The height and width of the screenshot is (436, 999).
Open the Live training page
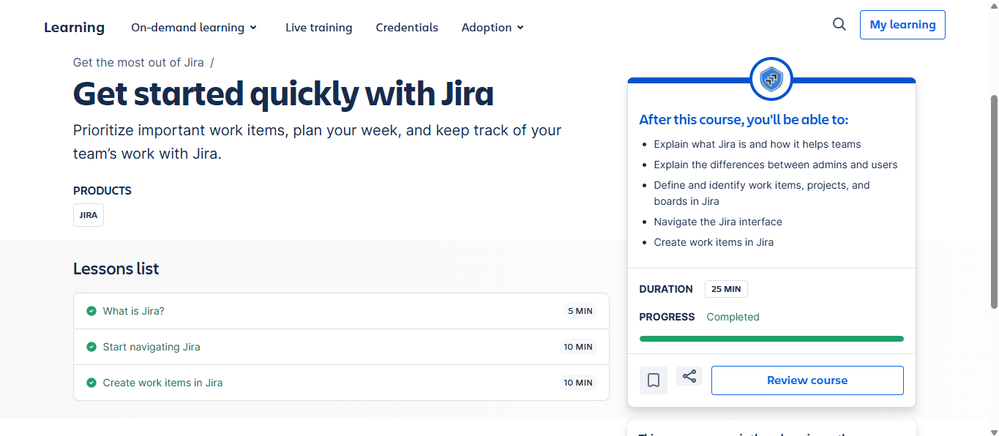[319, 27]
